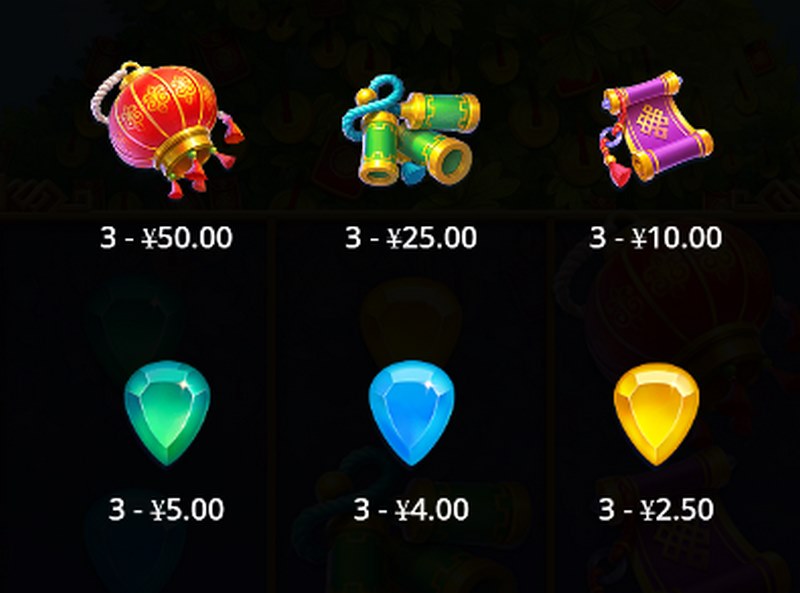Select the 3 - ¥25.00 payout text
Image resolution: width=800 pixels, height=593 pixels.
[411, 237]
